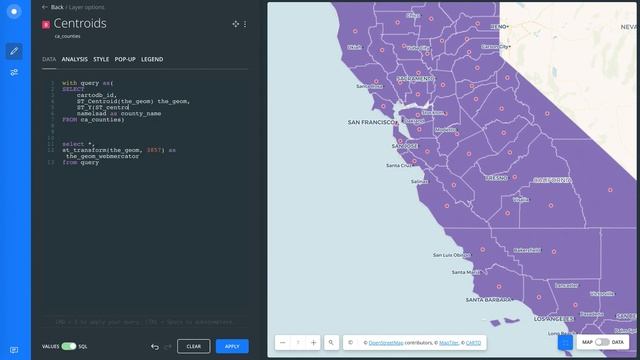Click the 'FROM ca_counties)' SQL line

click(93, 120)
